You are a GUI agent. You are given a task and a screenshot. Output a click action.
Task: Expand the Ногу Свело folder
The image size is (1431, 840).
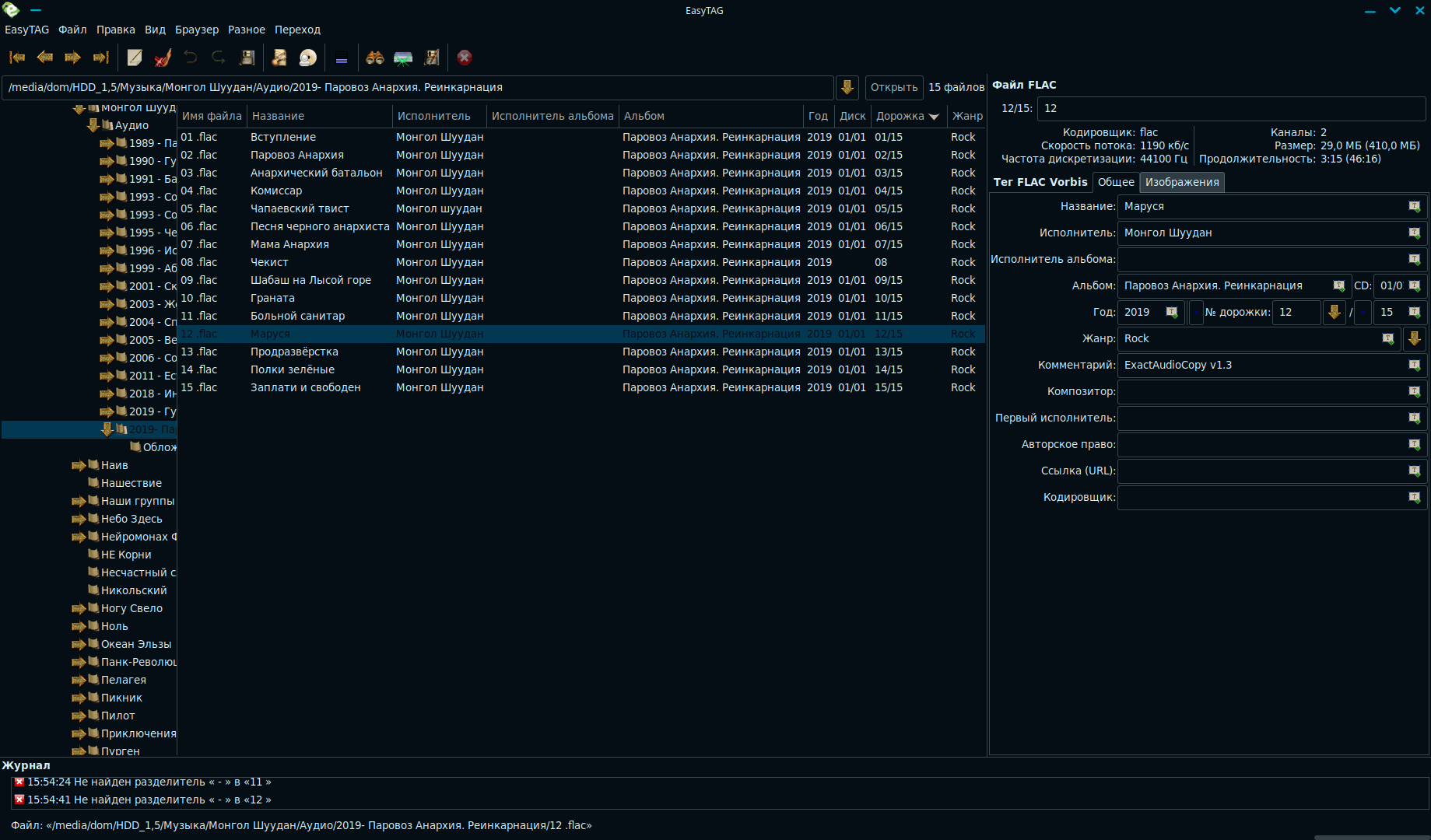(79, 609)
